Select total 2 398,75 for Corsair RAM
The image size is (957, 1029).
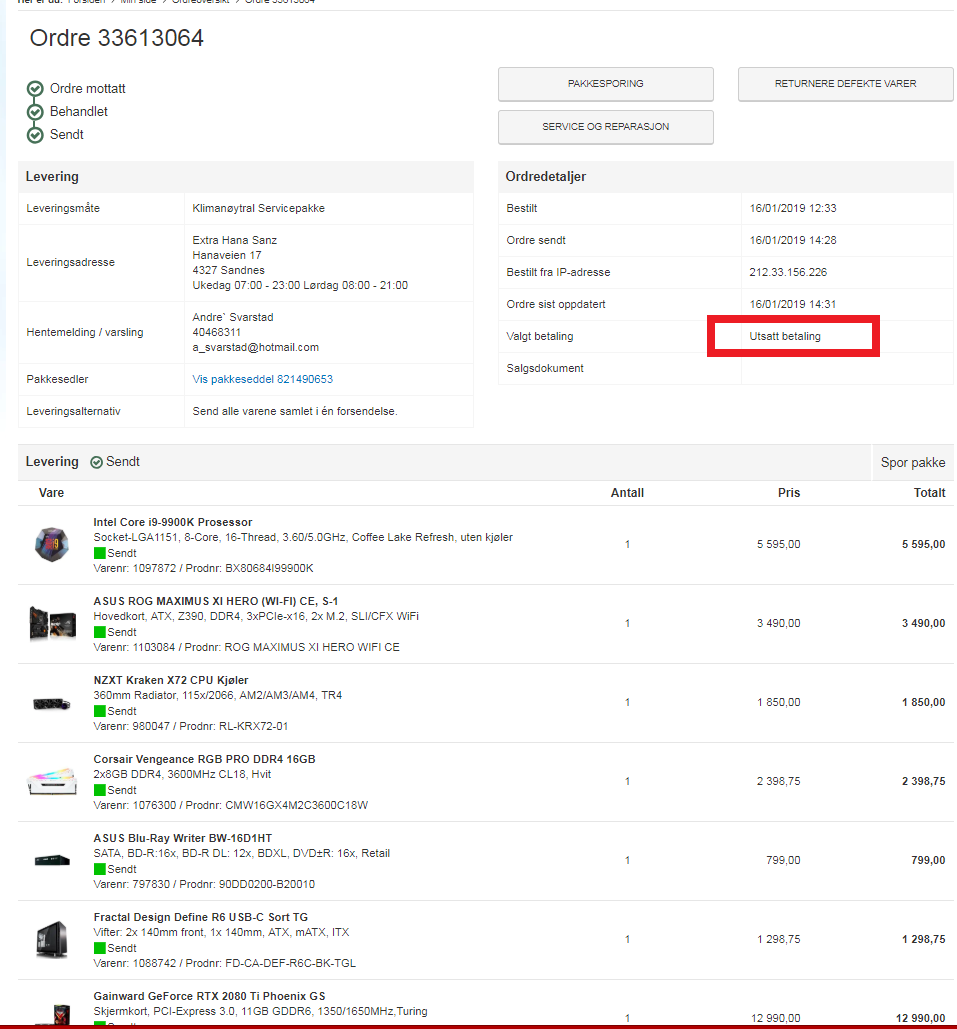(x=924, y=782)
